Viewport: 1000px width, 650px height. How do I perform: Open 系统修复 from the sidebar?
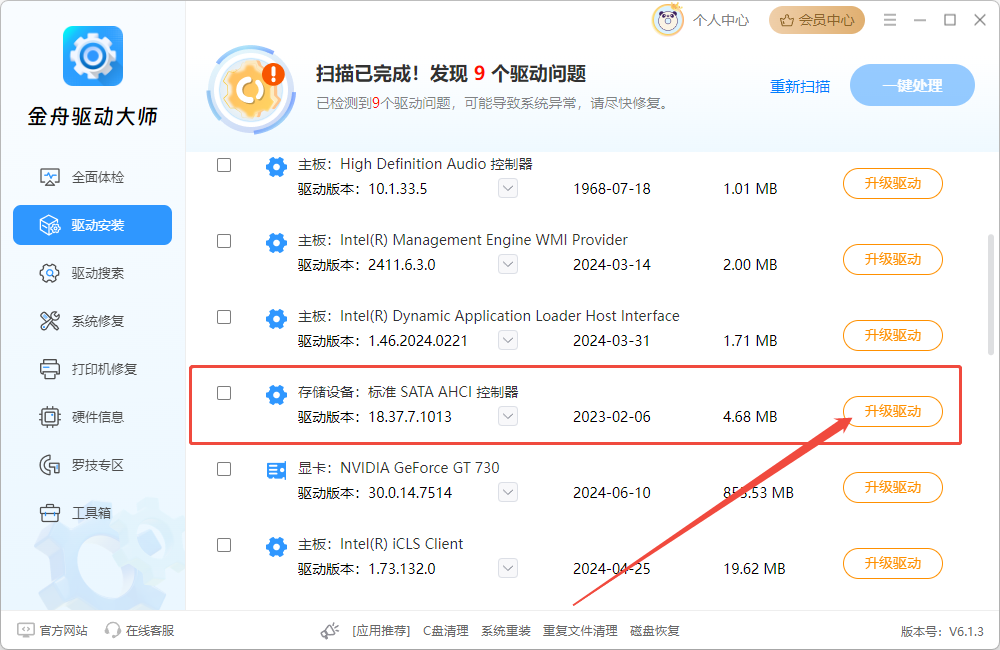point(92,321)
